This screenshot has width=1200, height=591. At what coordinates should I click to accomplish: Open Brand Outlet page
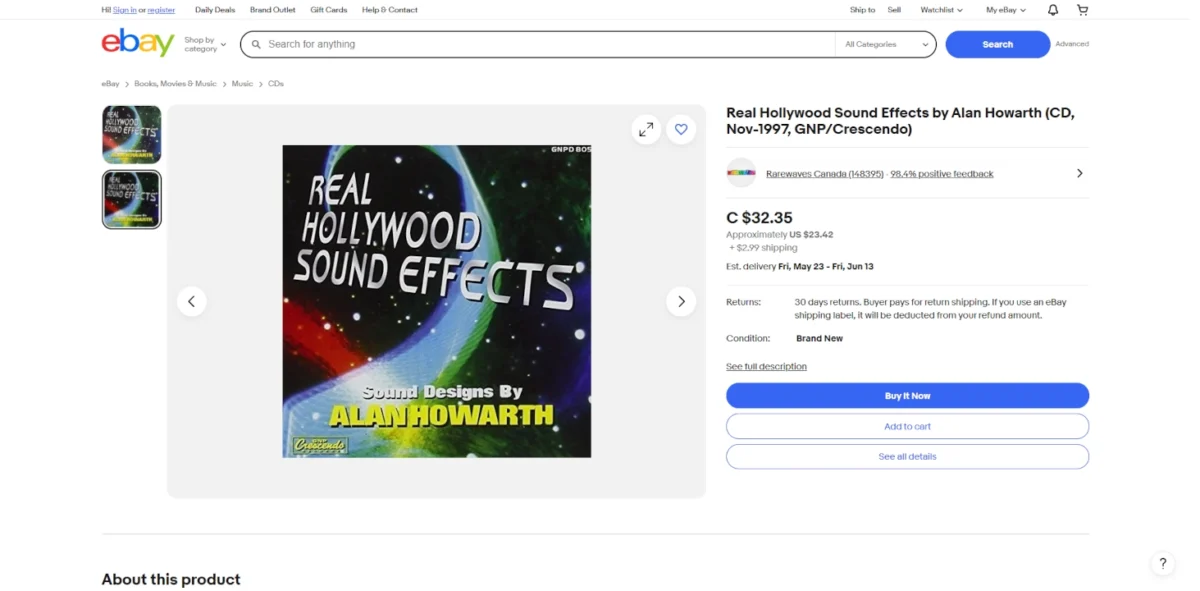(x=273, y=10)
